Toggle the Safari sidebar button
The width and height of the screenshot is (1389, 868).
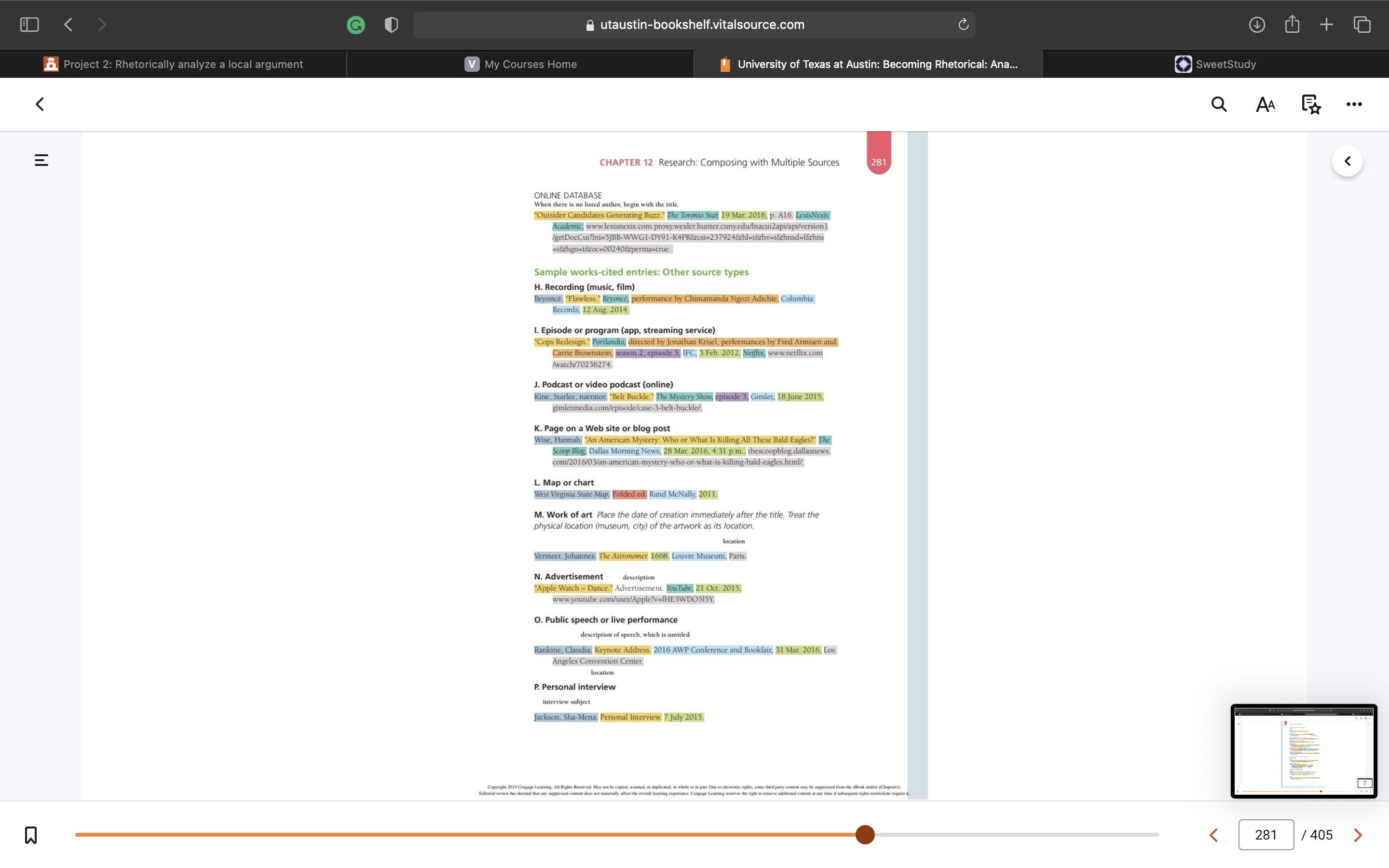click(29, 25)
